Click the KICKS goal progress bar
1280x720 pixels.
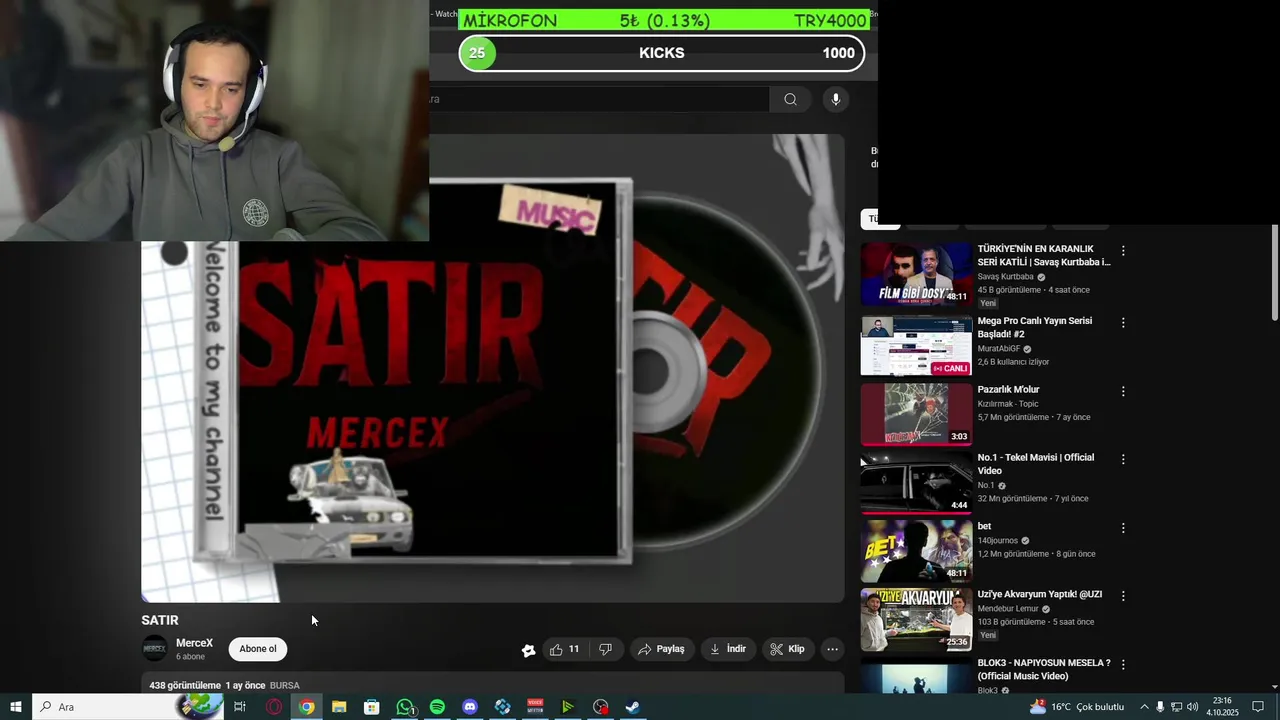click(662, 53)
